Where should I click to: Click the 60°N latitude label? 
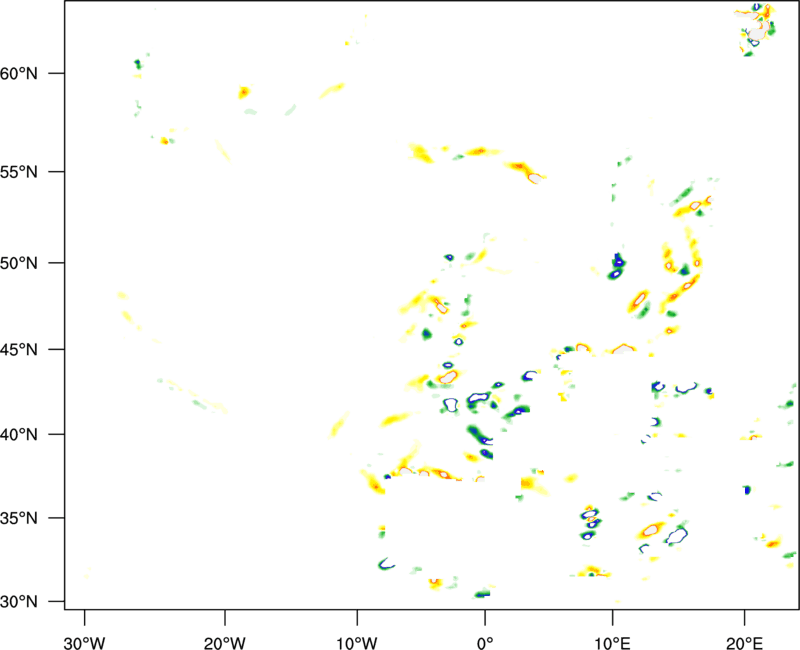(19, 73)
